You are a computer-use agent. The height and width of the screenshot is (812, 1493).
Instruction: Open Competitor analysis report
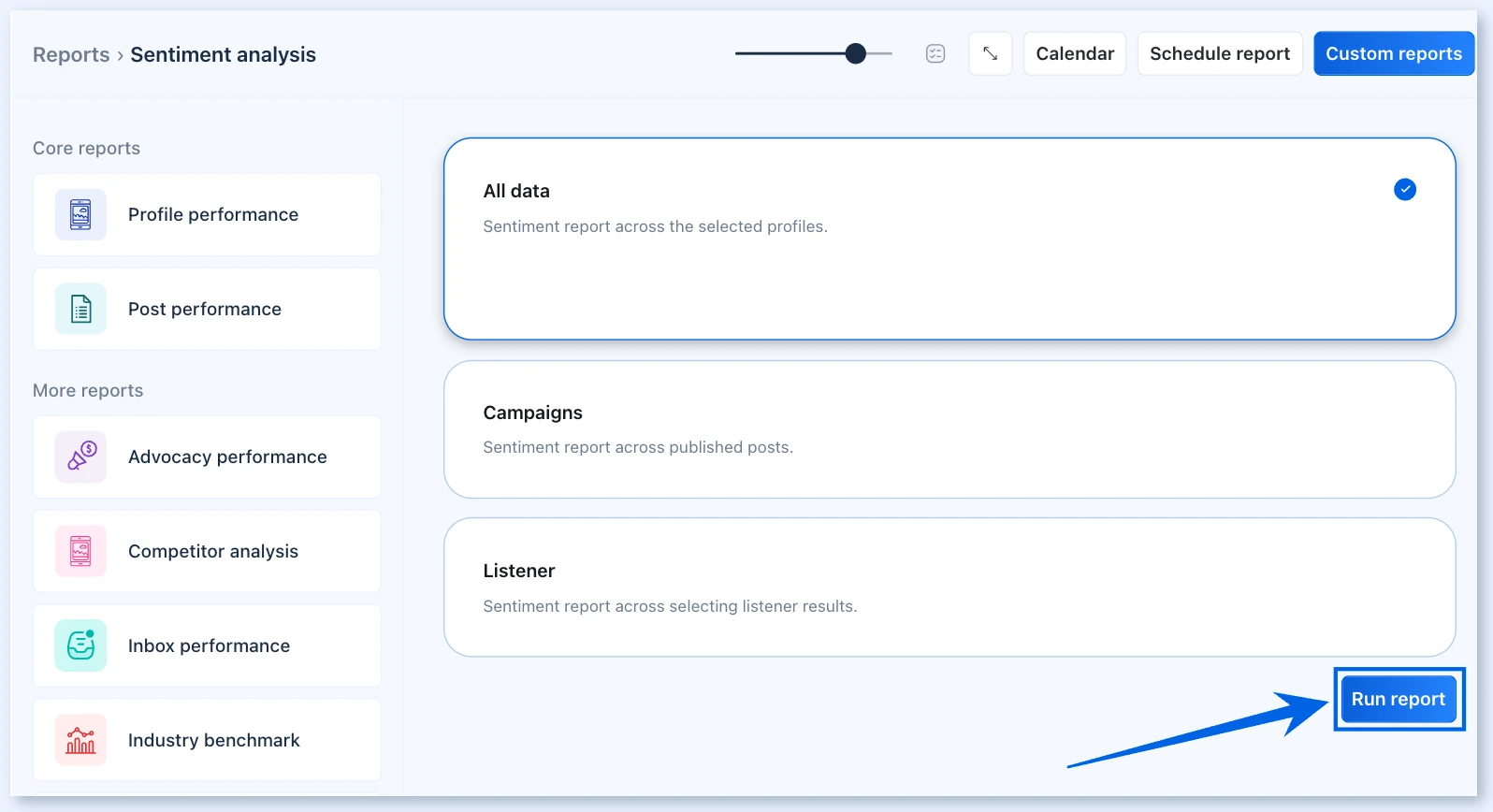207,551
